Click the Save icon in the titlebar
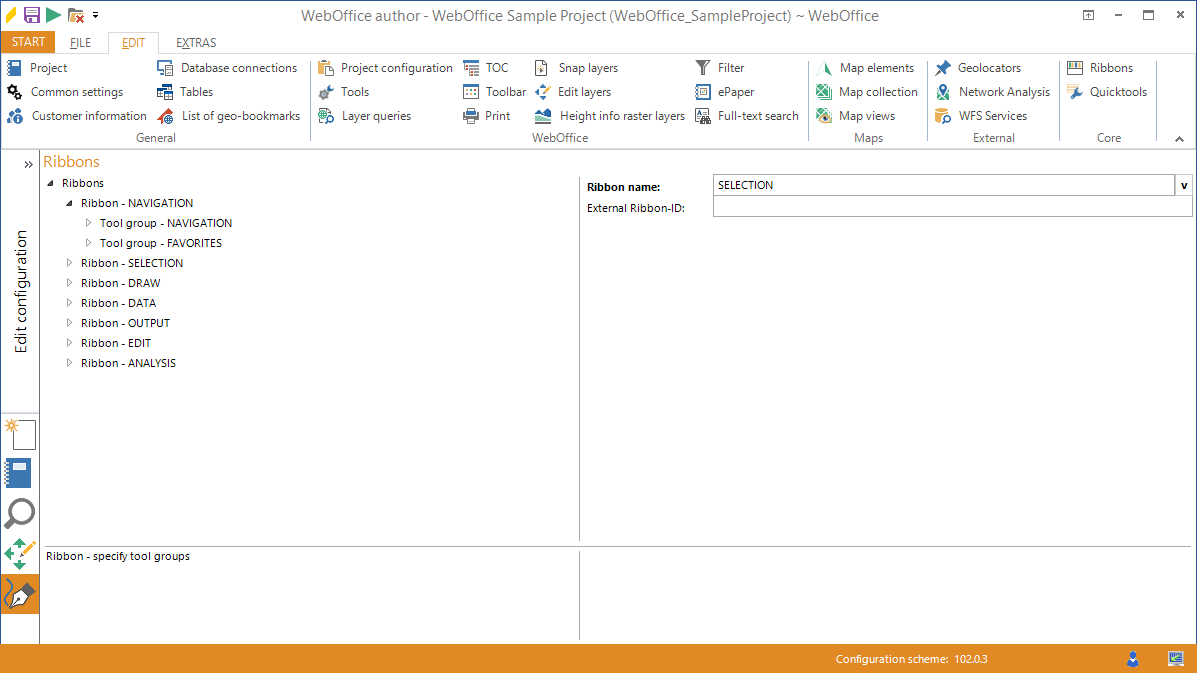The image size is (1197, 673). pyautogui.click(x=31, y=14)
